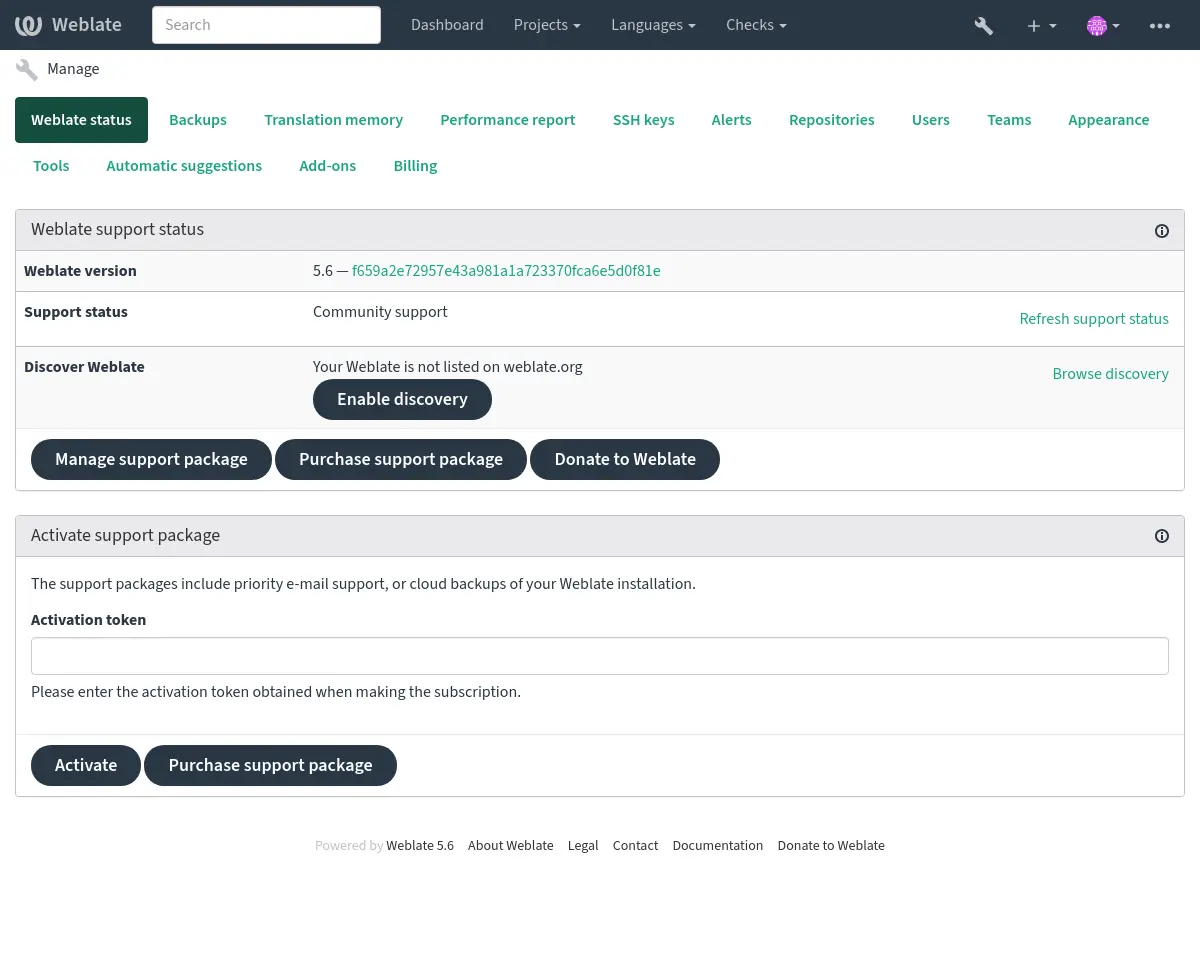Switch to the SSH keys tab
This screenshot has height=957, width=1200.
point(643,120)
